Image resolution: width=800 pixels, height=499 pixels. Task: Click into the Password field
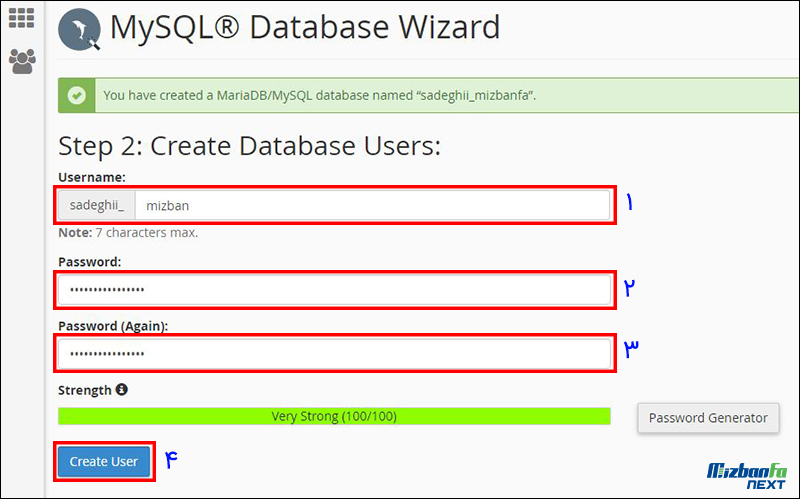334,290
